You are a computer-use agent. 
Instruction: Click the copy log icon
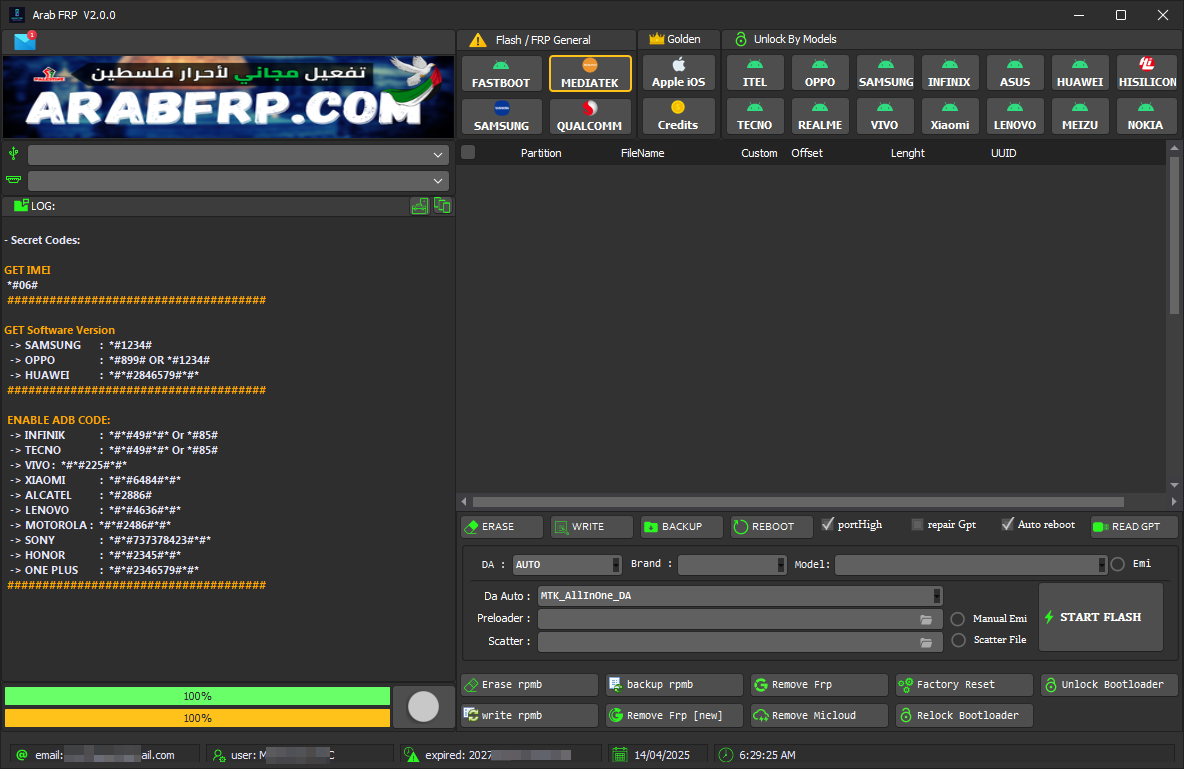(442, 205)
